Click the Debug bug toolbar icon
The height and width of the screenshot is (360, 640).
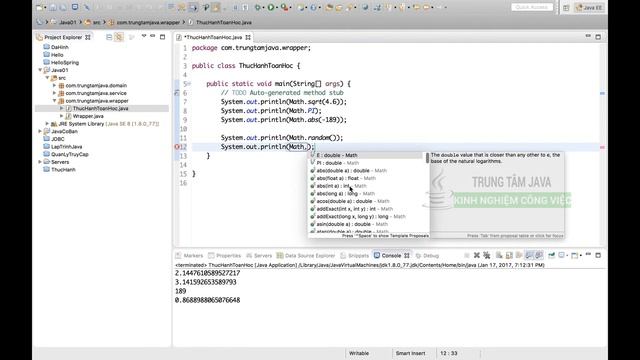258,7
